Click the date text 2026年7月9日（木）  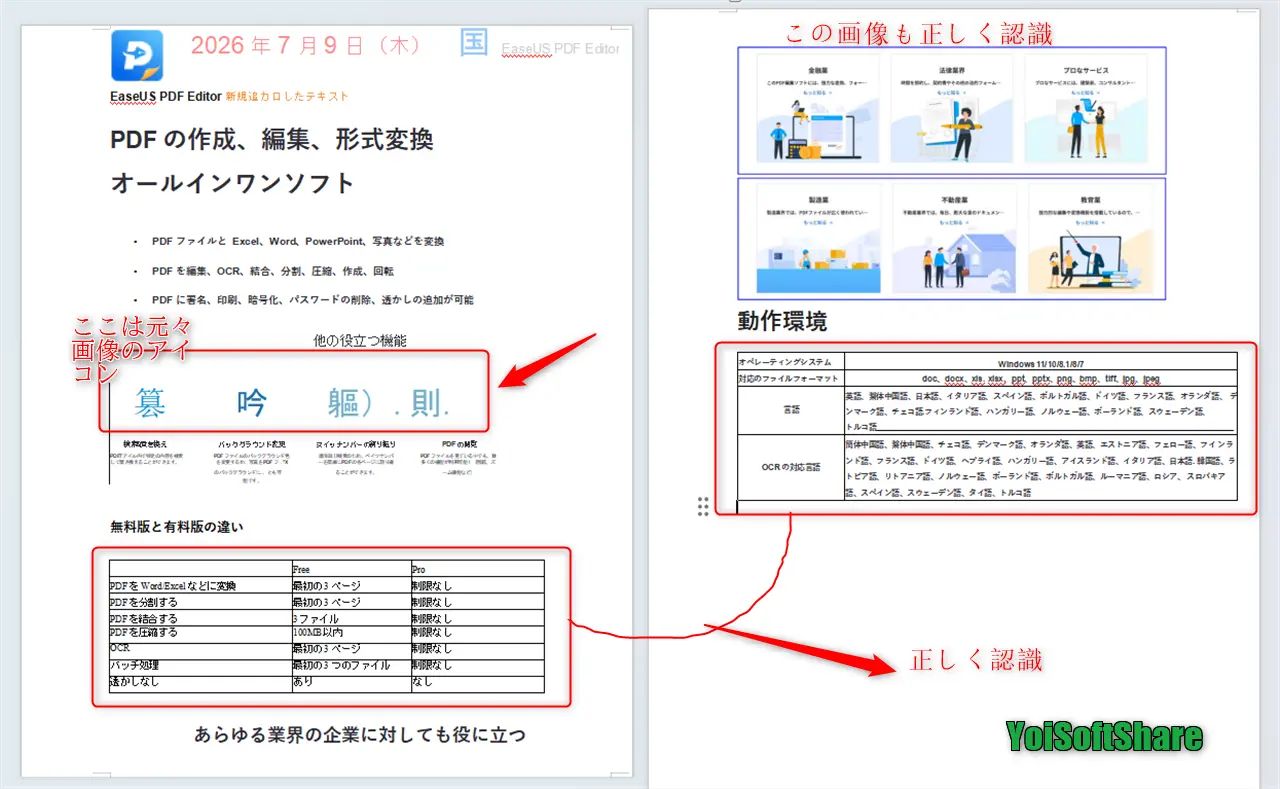(x=306, y=45)
